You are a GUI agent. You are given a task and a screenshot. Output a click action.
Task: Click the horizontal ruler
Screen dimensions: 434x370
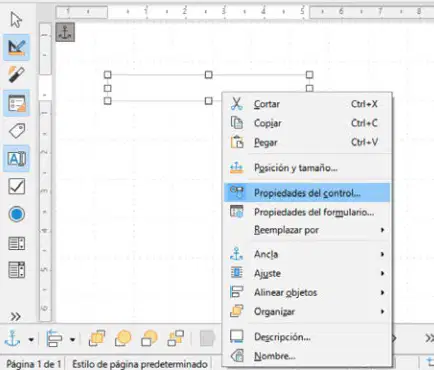[x=245, y=12]
